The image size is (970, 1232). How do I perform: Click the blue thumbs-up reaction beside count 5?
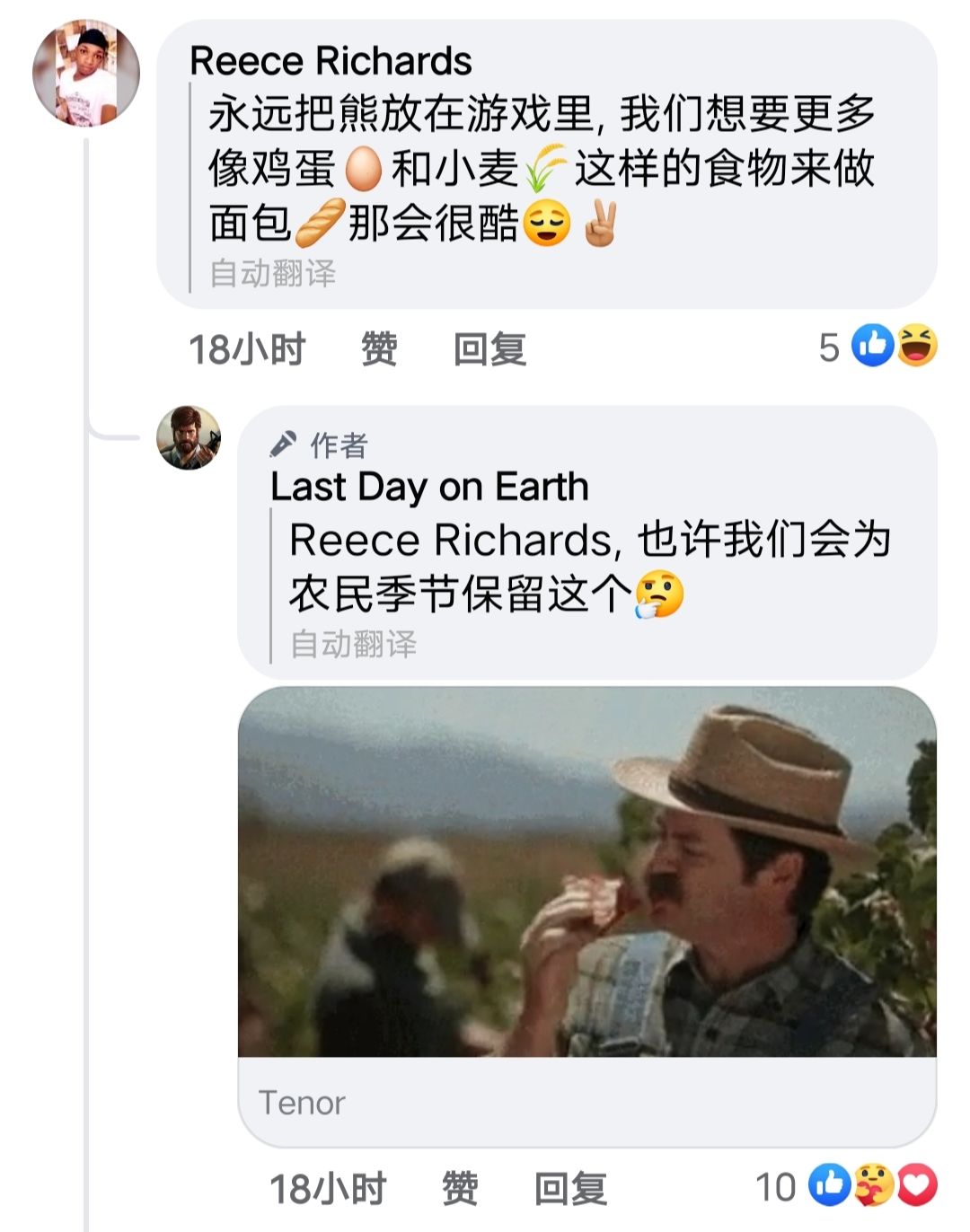click(872, 346)
